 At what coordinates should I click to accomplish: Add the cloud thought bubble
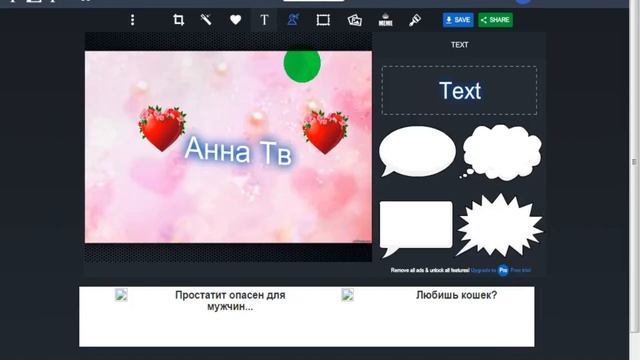click(501, 152)
